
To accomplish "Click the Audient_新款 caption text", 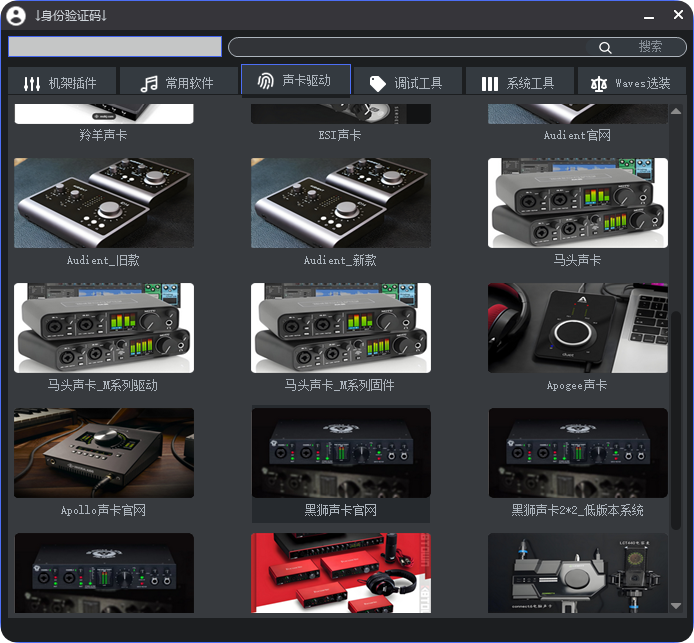I will pos(340,260).
